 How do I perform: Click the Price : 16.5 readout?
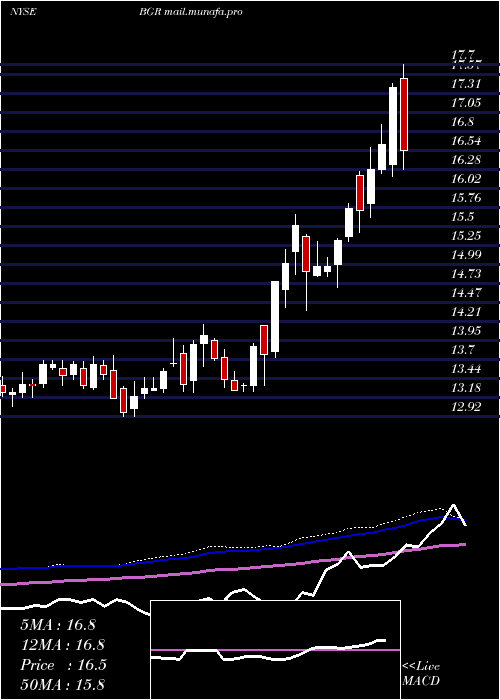pos(63,665)
